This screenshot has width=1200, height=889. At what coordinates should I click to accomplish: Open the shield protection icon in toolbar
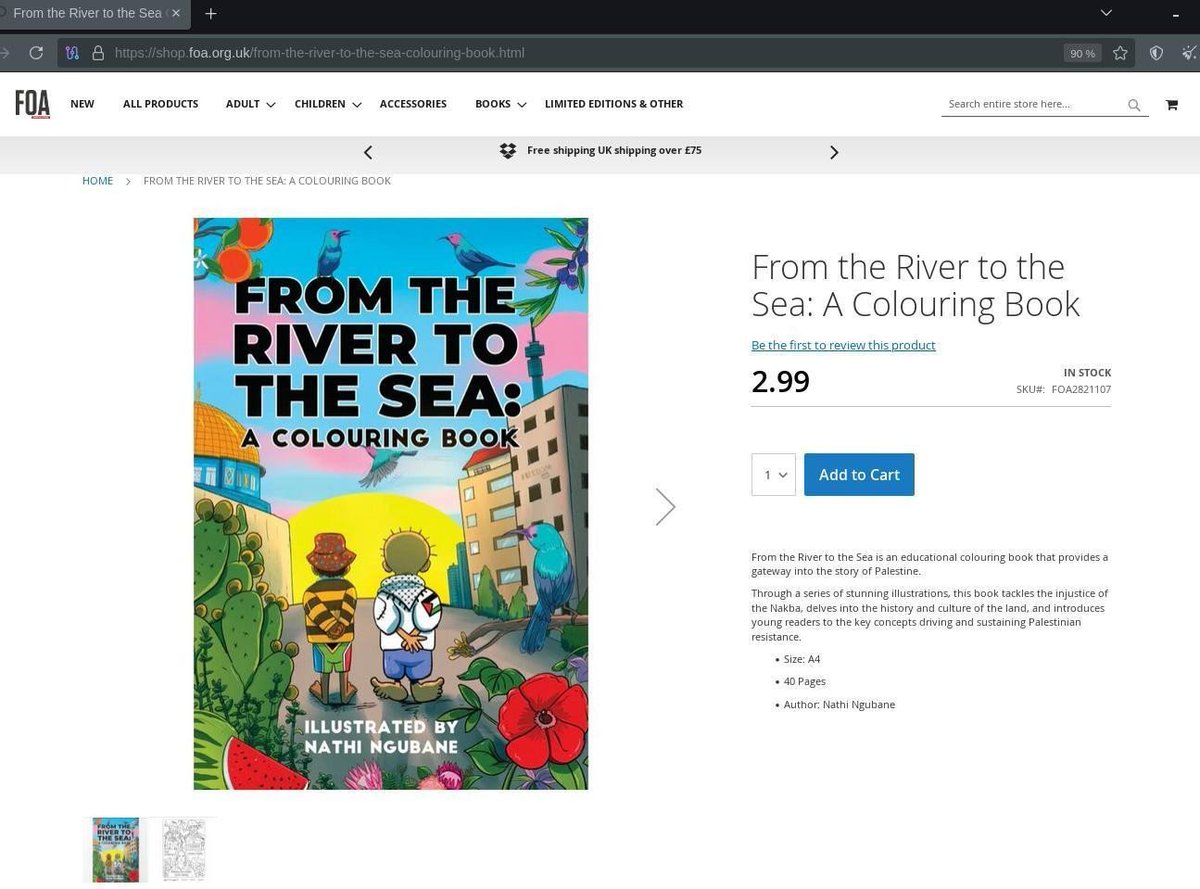pos(1156,53)
